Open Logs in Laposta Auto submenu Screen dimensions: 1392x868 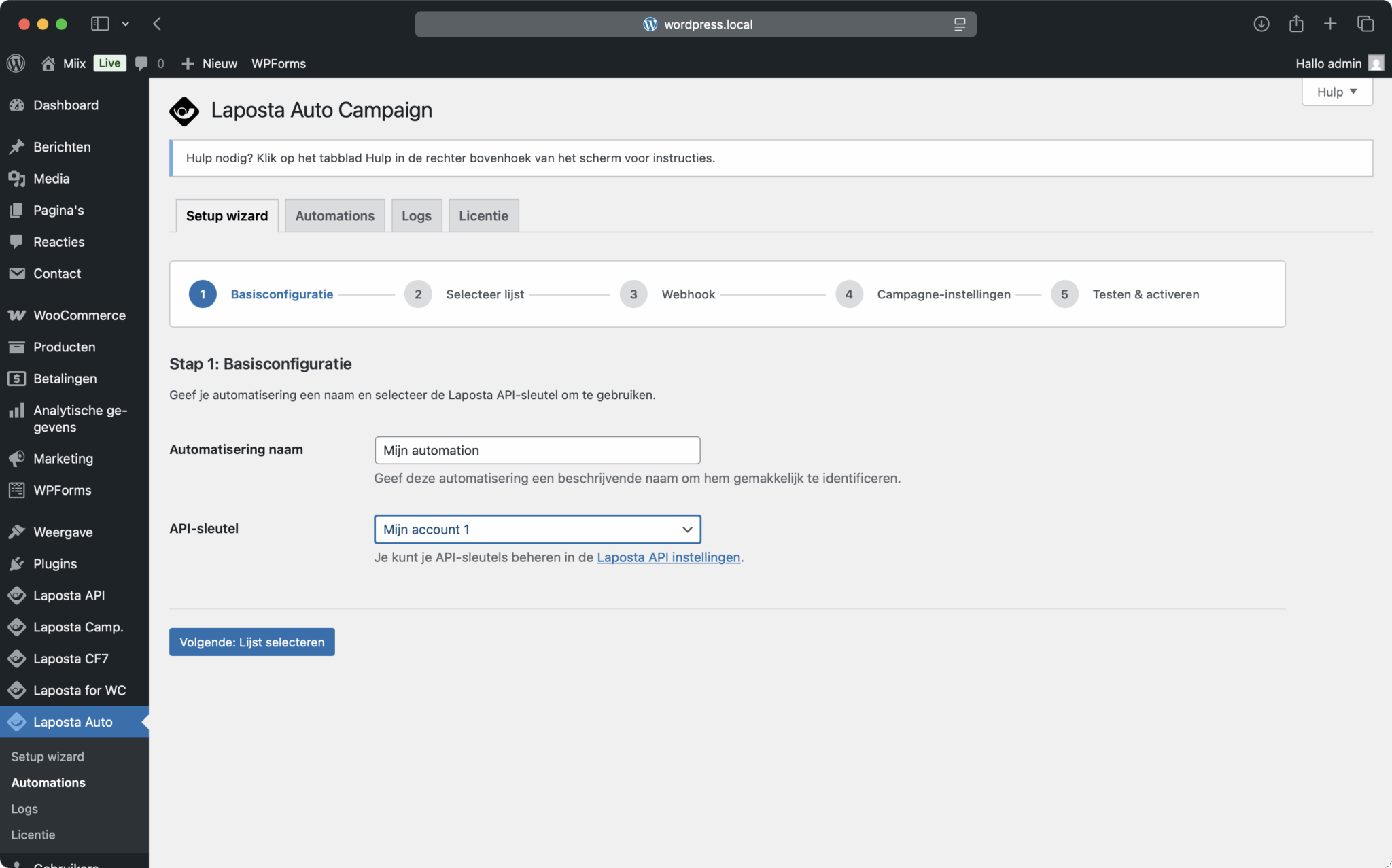pos(24,809)
